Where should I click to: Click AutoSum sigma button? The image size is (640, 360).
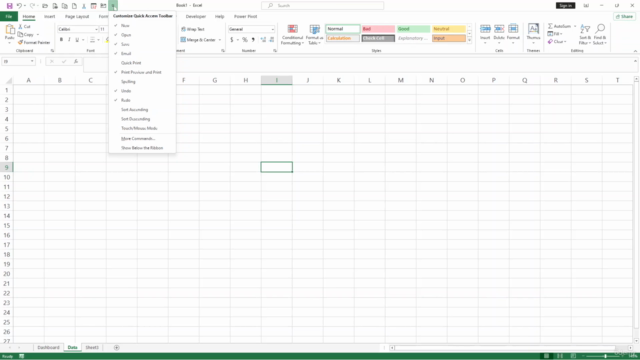click(x=559, y=26)
